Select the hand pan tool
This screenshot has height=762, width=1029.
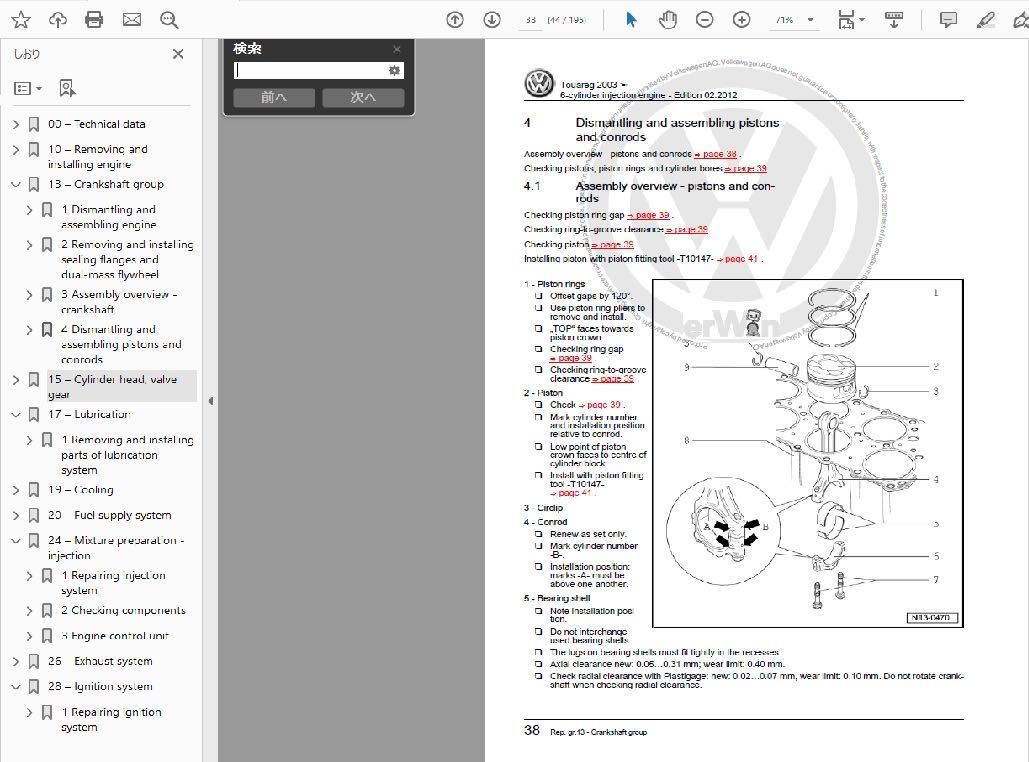[667, 20]
